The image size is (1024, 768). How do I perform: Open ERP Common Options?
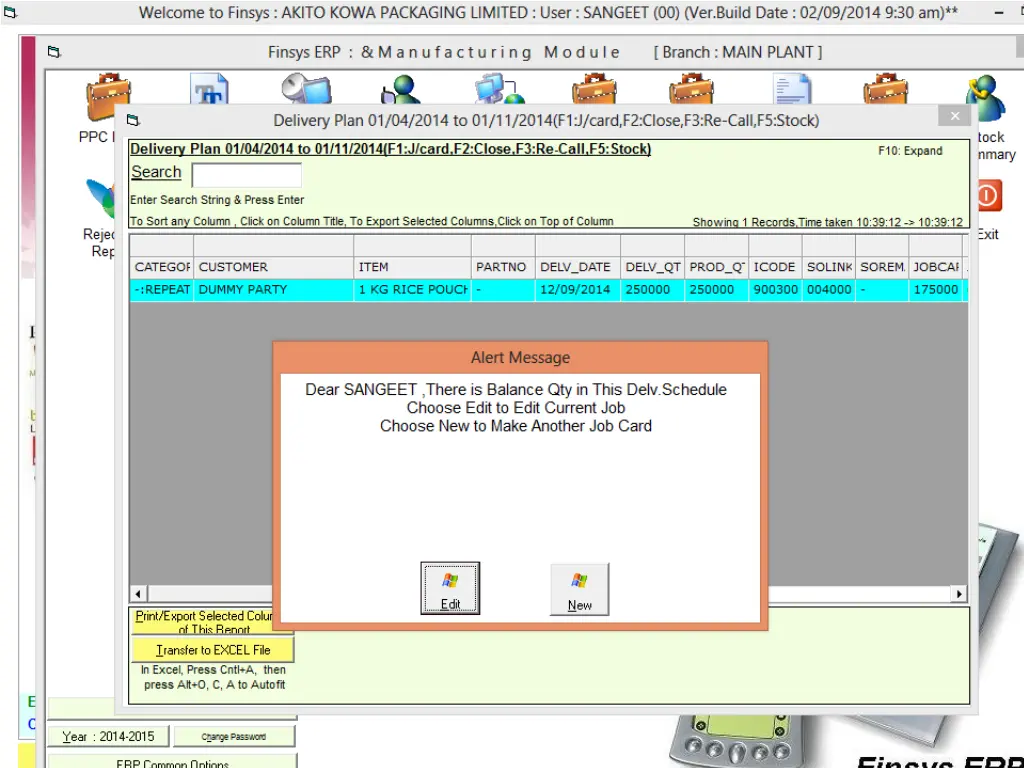point(172,763)
